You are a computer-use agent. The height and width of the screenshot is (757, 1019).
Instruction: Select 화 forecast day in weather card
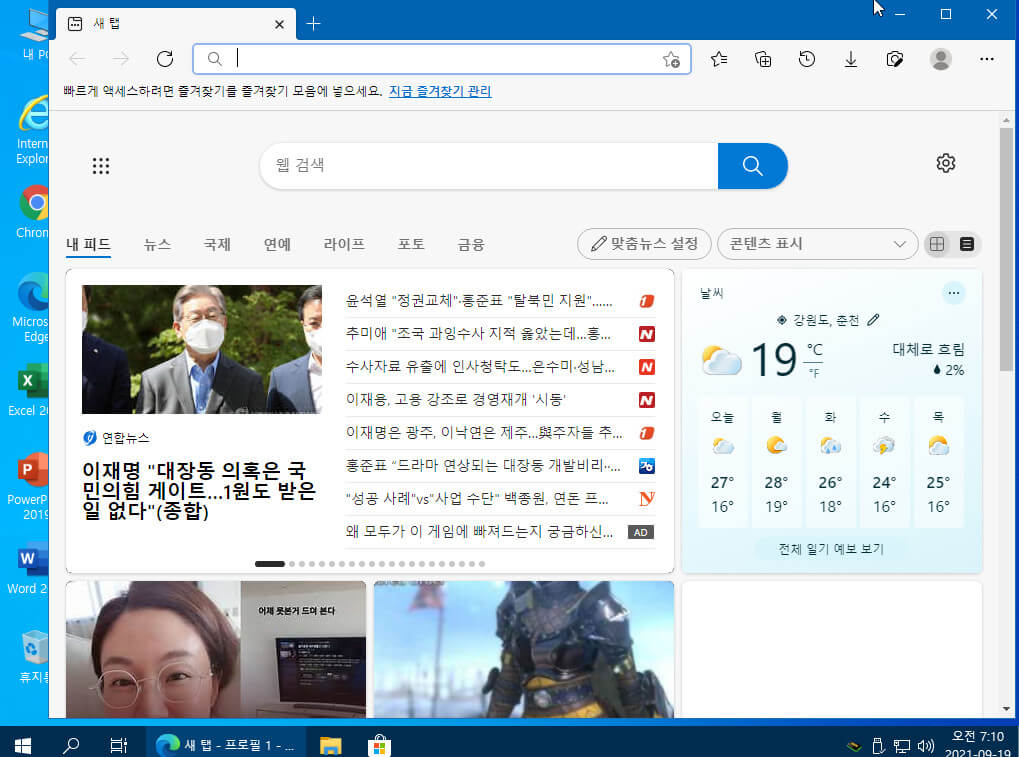830,462
